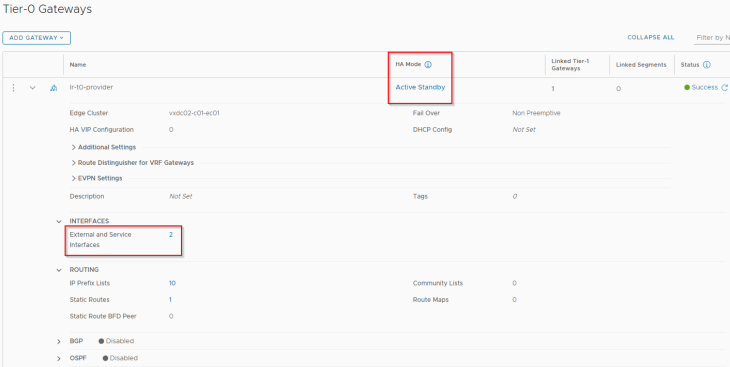The width and height of the screenshot is (730, 367).
Task: Expand the BGP section
Action: (59, 341)
